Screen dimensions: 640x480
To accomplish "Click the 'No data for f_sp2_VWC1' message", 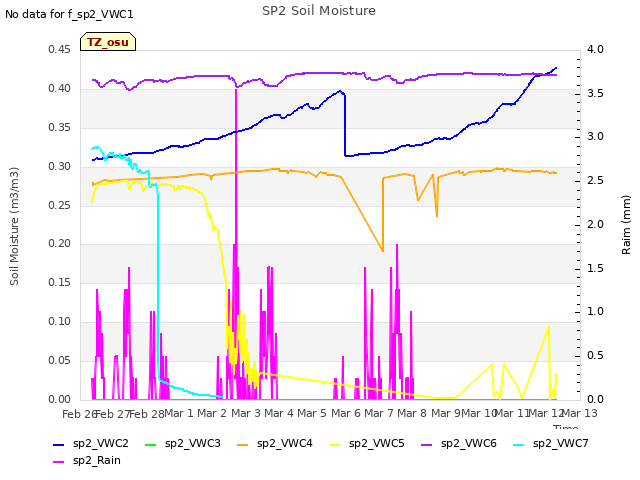I will pos(69,14).
